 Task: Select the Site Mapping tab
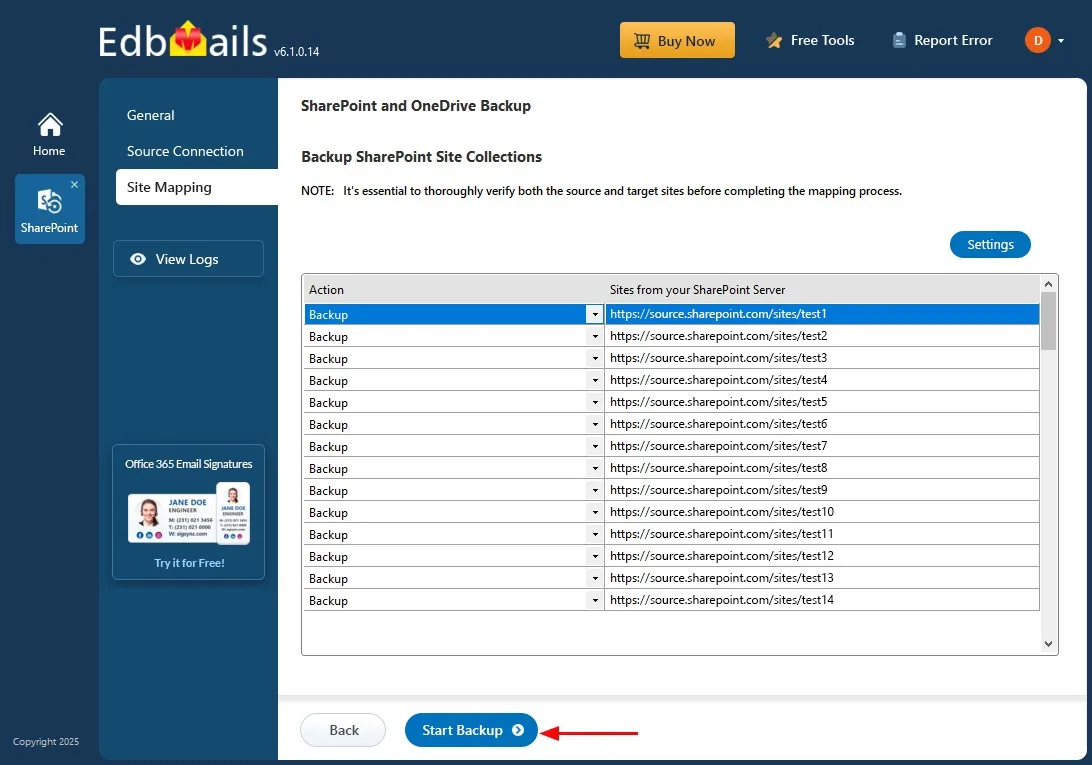[197, 187]
